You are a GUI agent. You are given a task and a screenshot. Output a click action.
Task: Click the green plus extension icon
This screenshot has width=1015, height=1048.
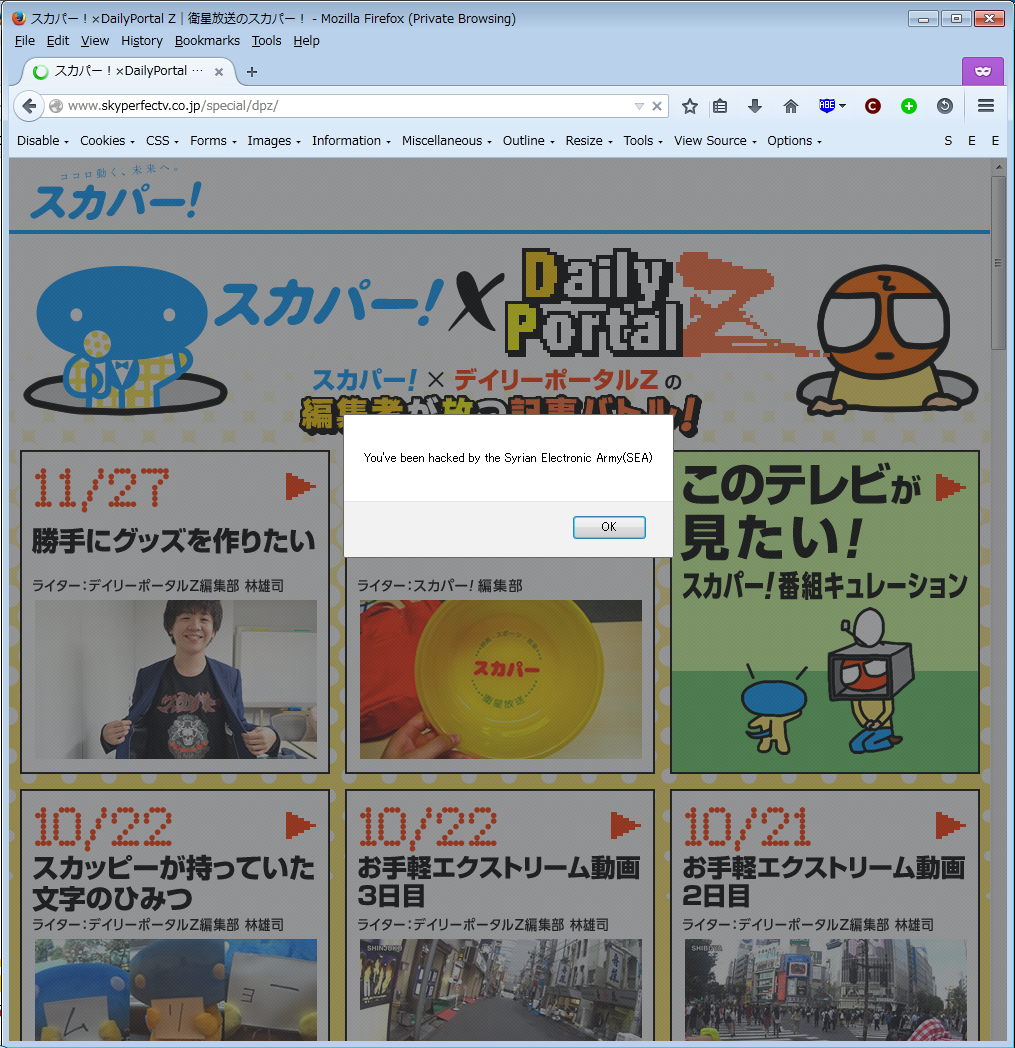[x=909, y=106]
